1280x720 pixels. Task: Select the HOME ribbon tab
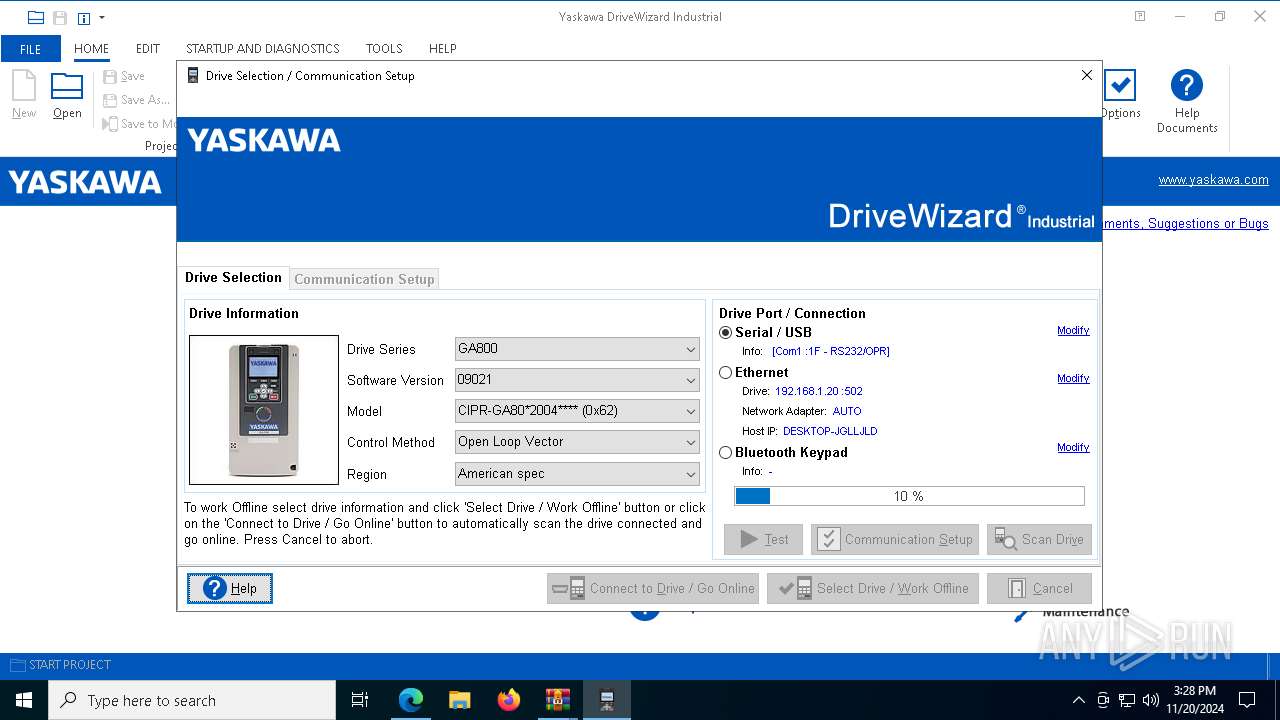[x=91, y=48]
